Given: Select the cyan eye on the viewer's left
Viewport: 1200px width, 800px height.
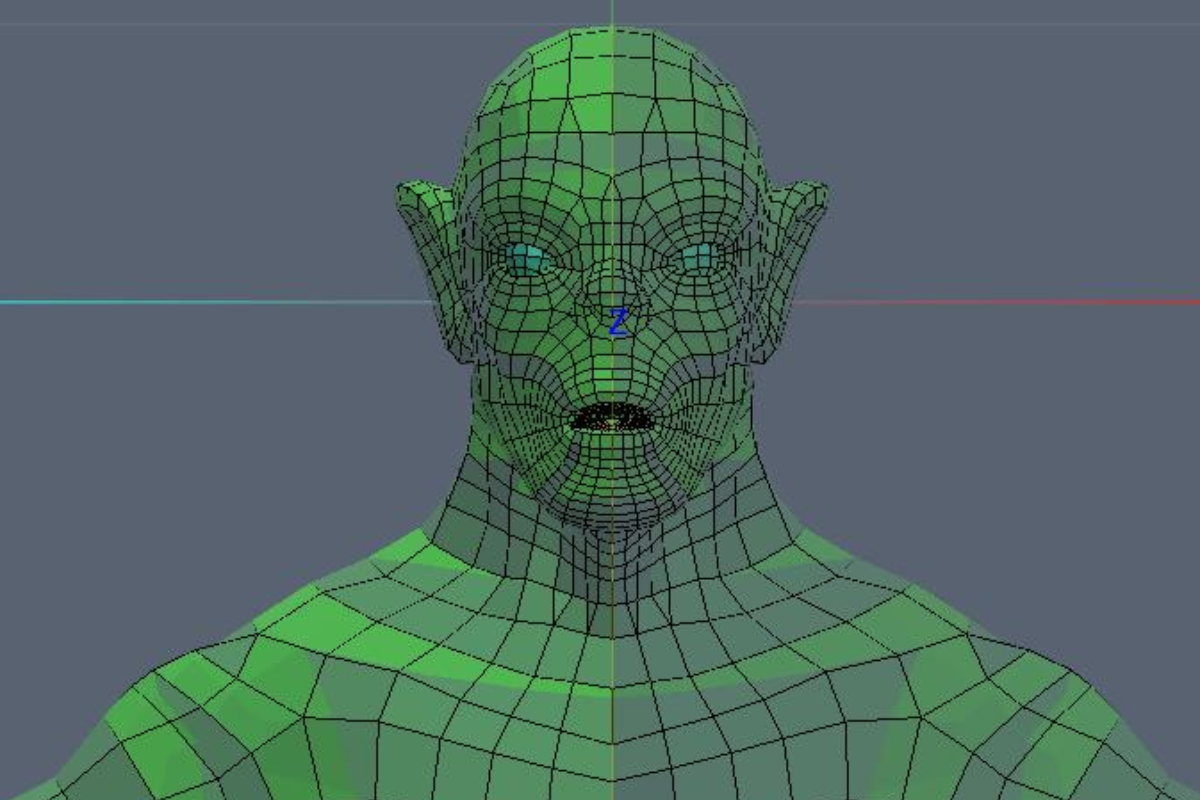Looking at the screenshot, I should point(526,260).
